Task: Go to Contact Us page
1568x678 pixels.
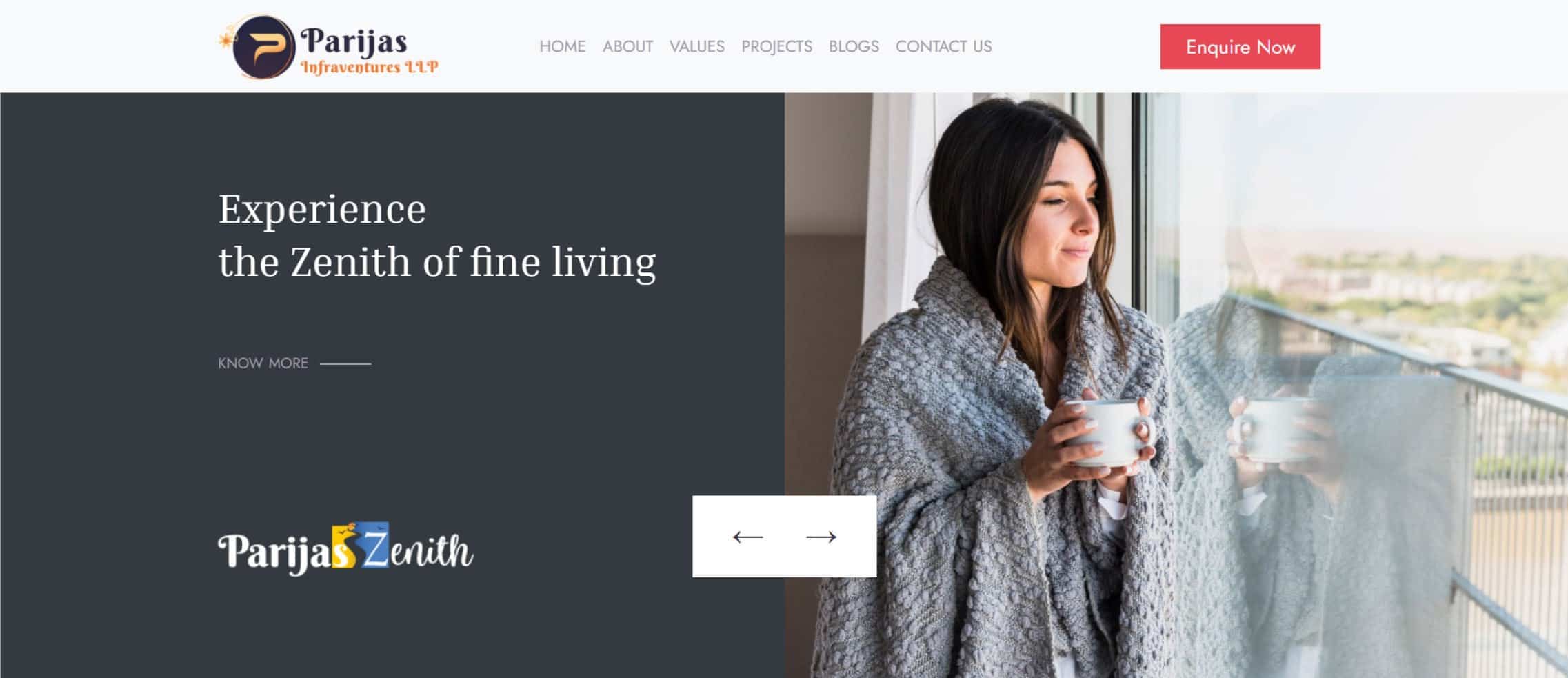Action: 943,46
